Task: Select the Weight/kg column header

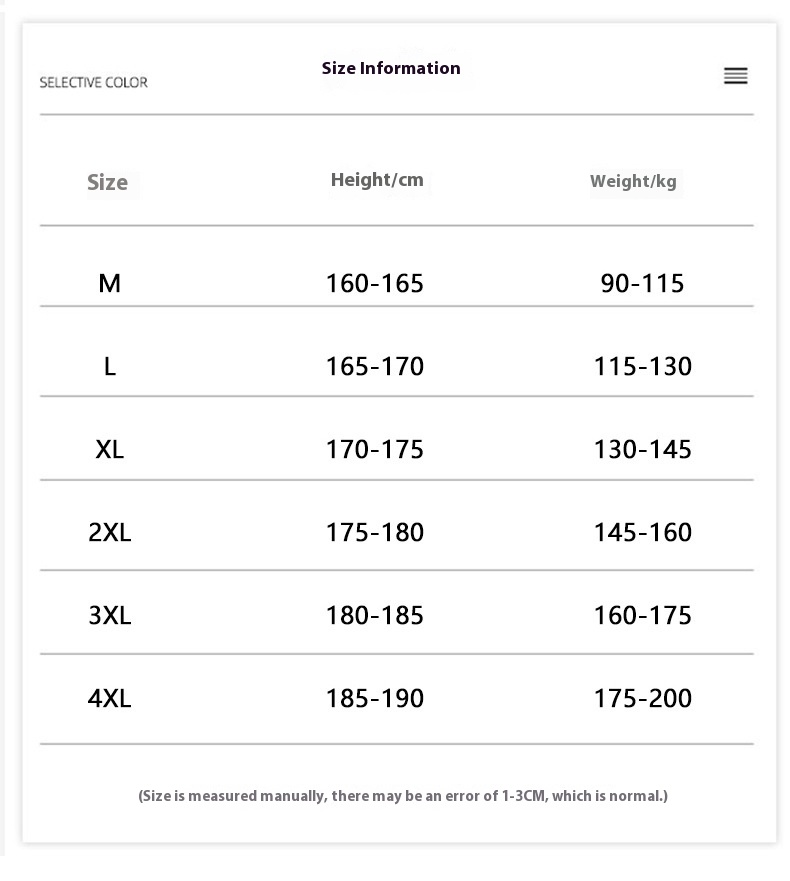Action: click(x=633, y=181)
